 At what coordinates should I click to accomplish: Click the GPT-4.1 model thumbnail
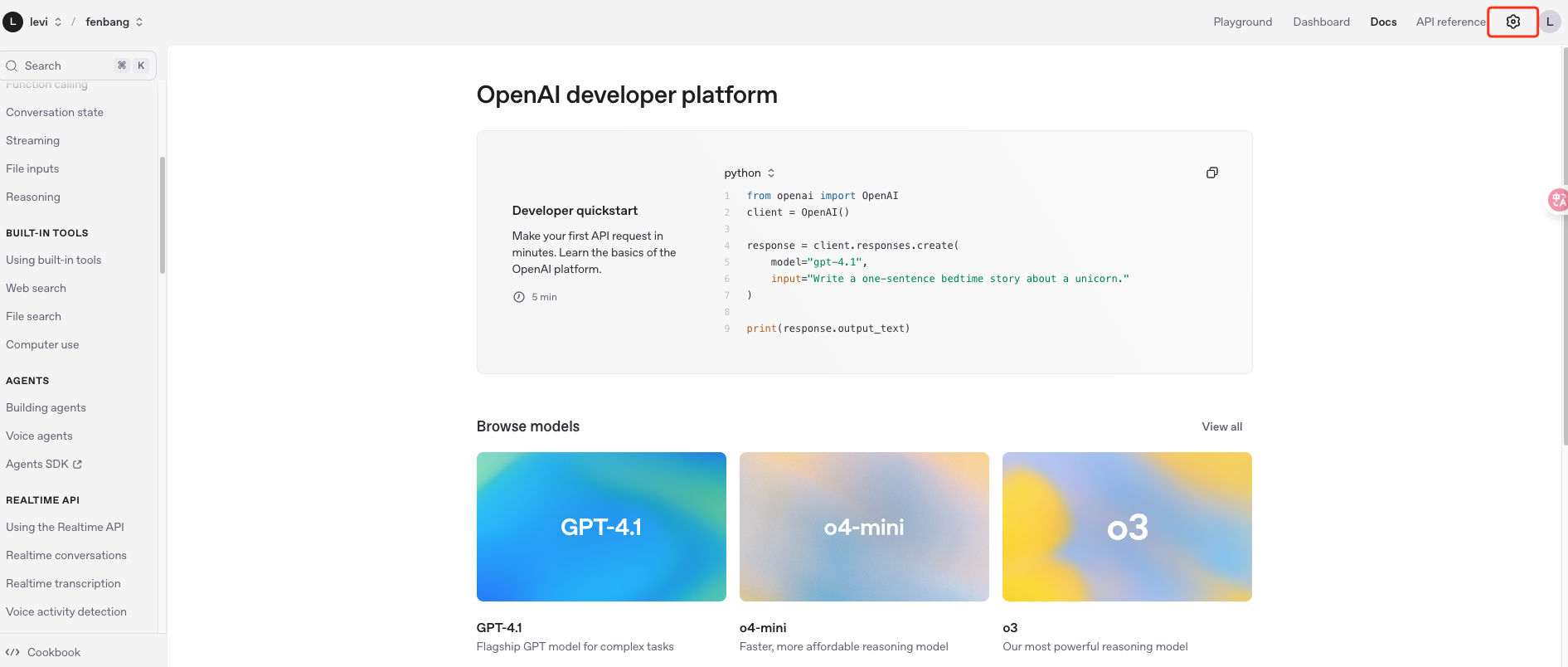(601, 527)
